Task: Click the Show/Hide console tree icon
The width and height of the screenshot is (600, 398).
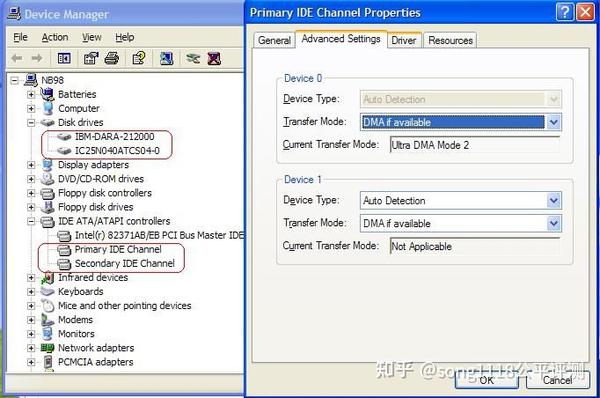Action: click(x=64, y=59)
